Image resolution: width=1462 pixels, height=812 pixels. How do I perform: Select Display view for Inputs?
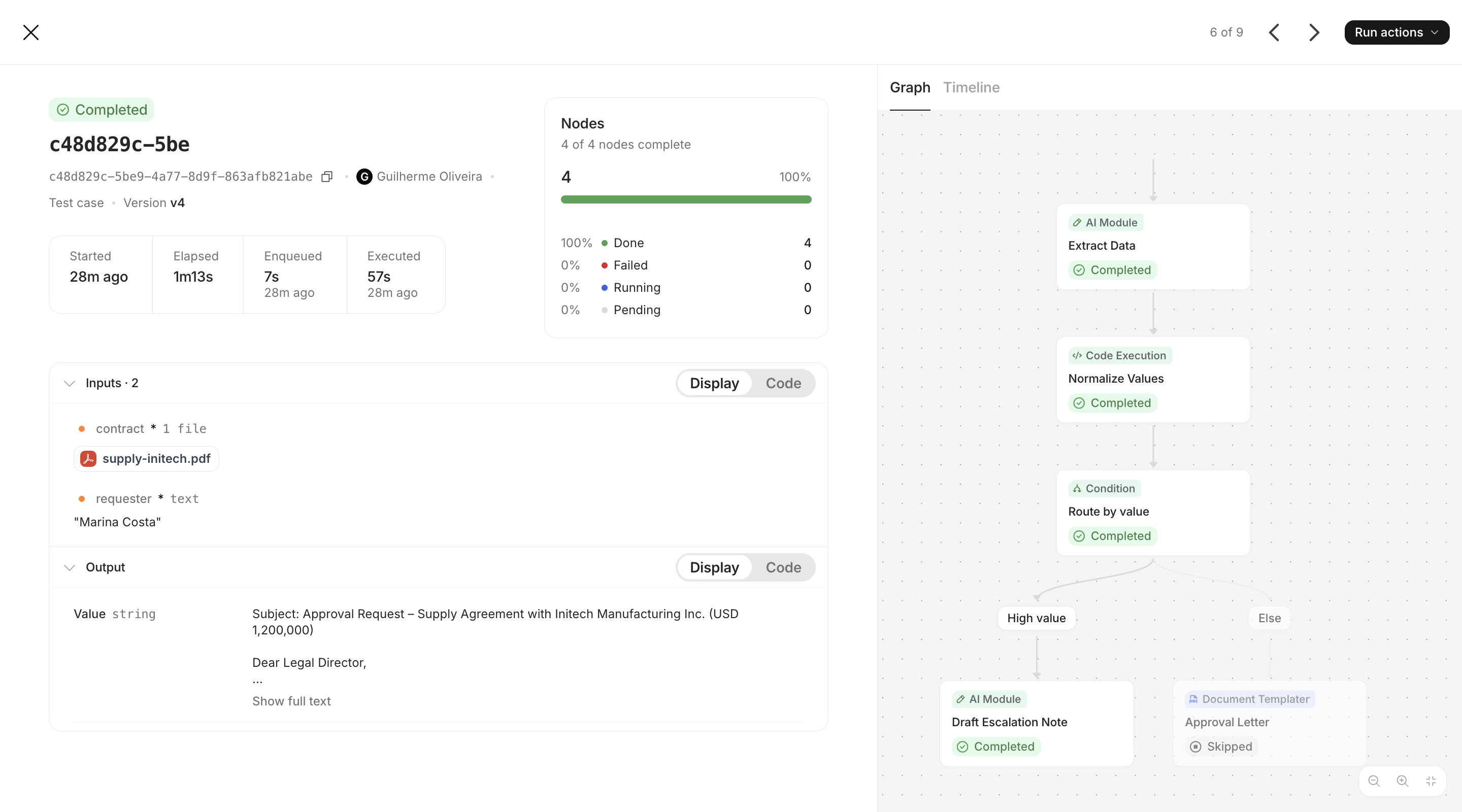[x=714, y=383]
